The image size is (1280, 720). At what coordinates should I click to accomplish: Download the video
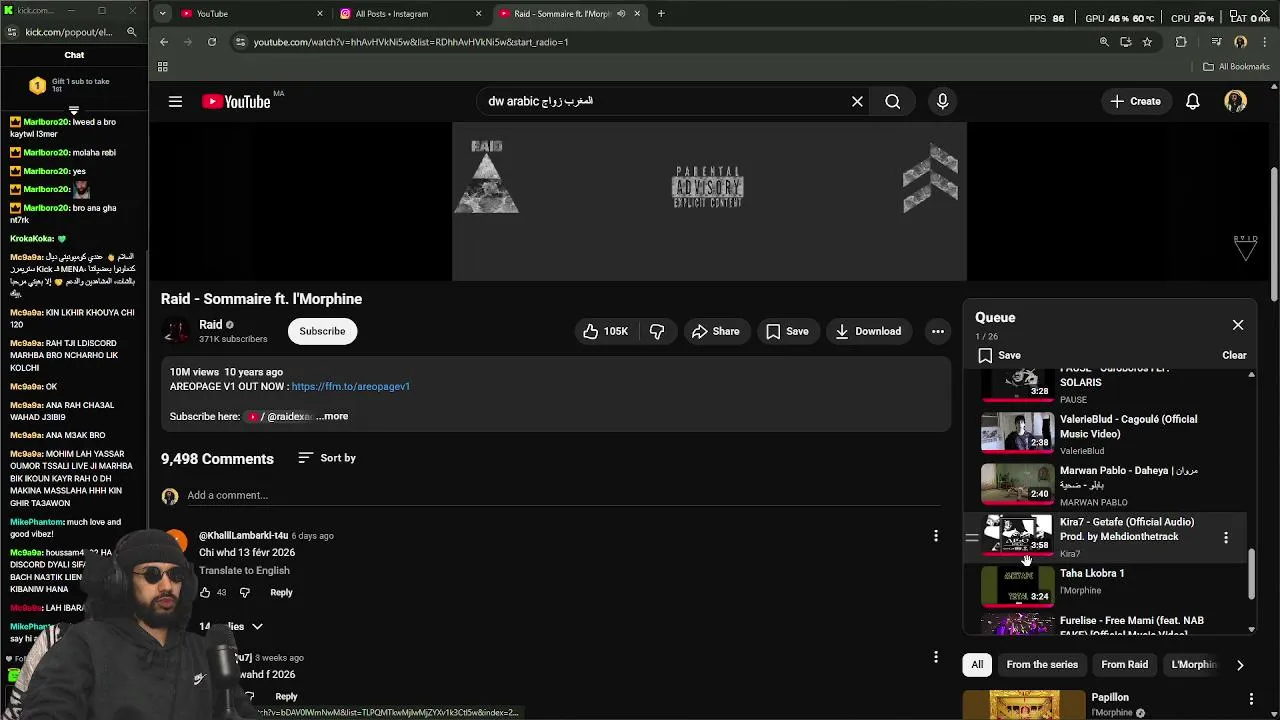[x=868, y=331]
